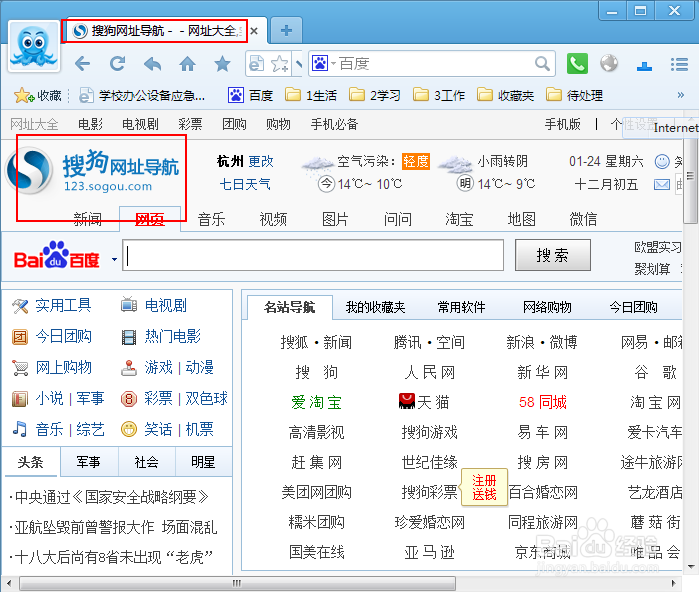The width and height of the screenshot is (699, 592).
Task: Open 手机必备 in top menu
Action: 334,124
